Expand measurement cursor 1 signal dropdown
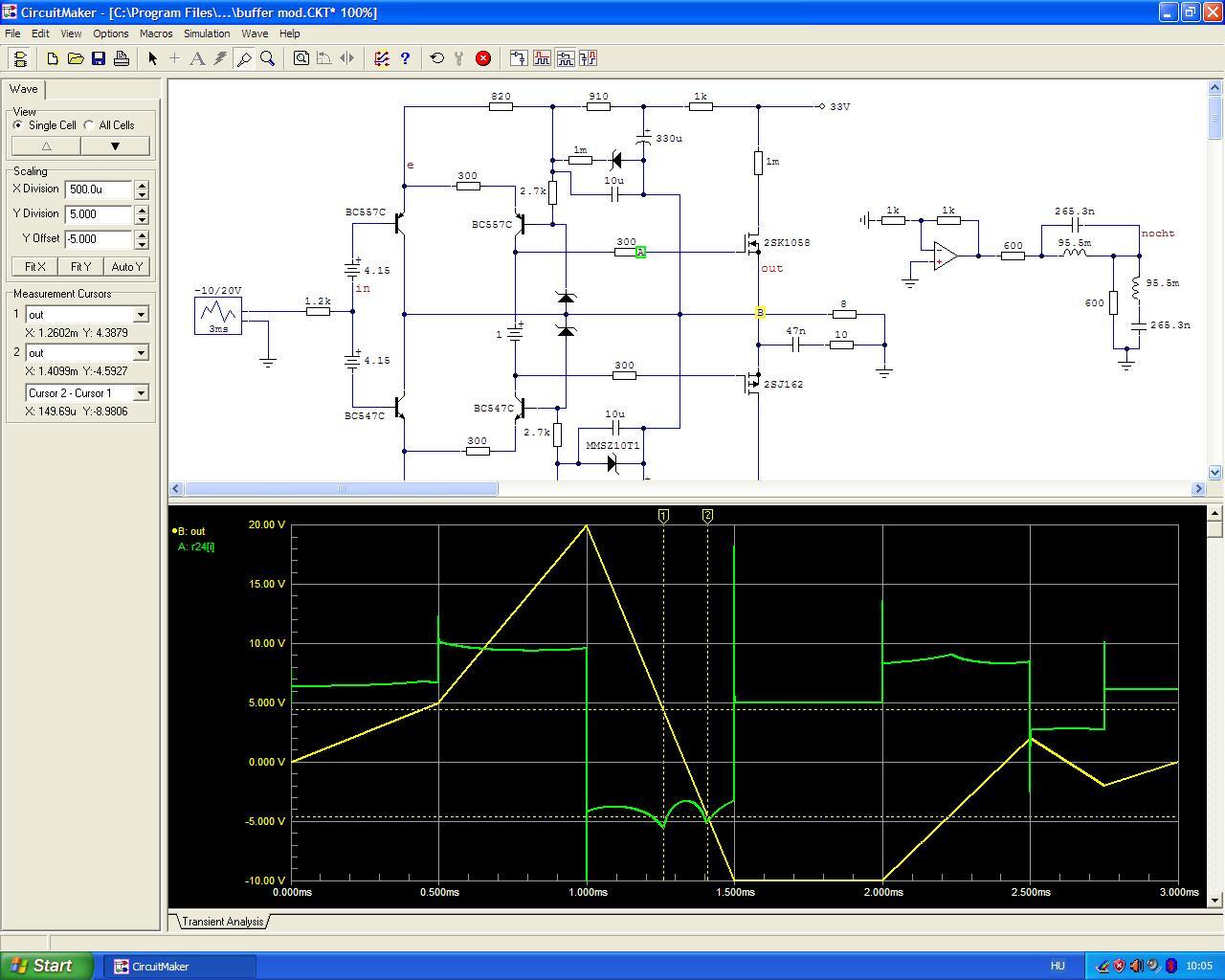The height and width of the screenshot is (980, 1225). pyautogui.click(x=141, y=315)
